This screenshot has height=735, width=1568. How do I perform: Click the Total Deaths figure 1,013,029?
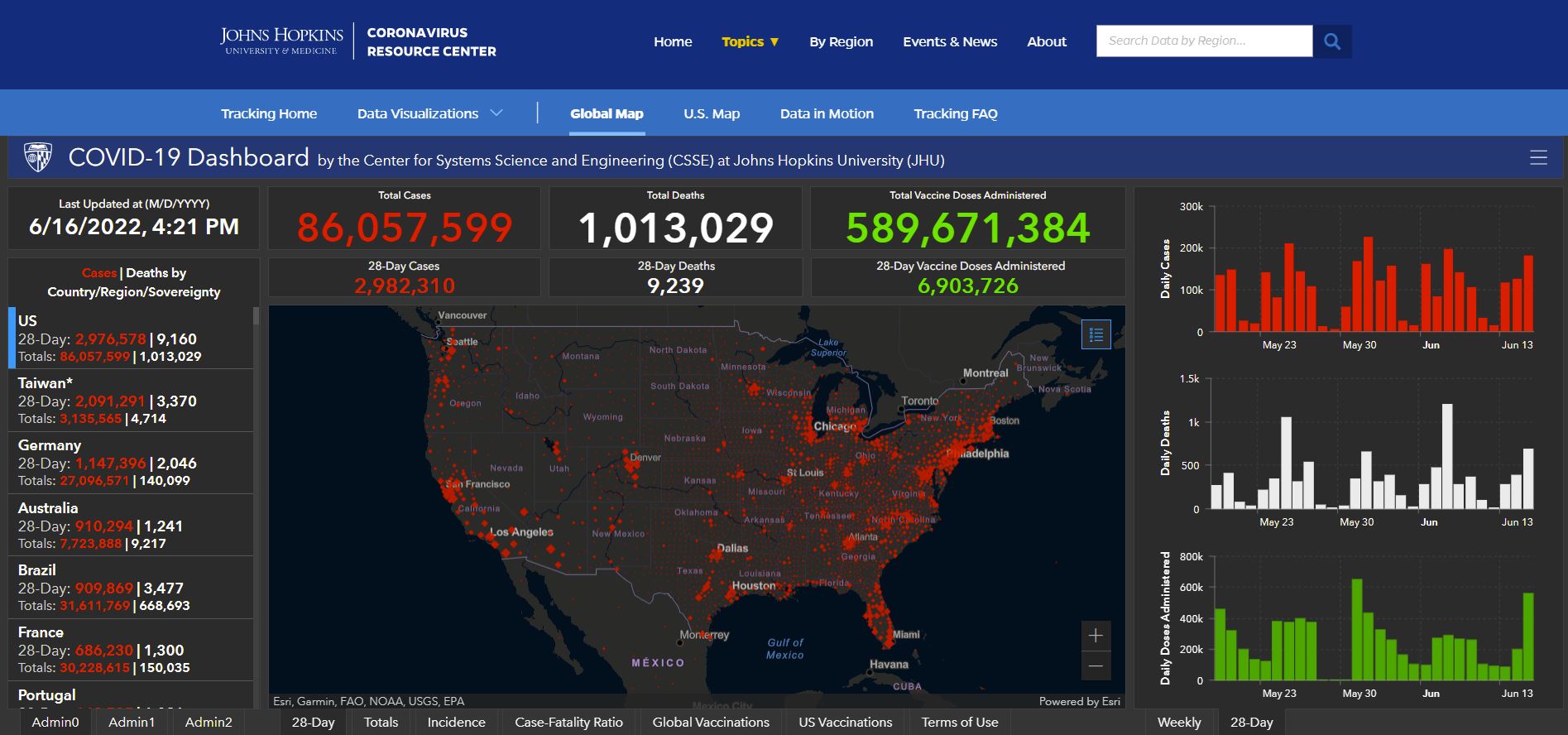coord(675,228)
